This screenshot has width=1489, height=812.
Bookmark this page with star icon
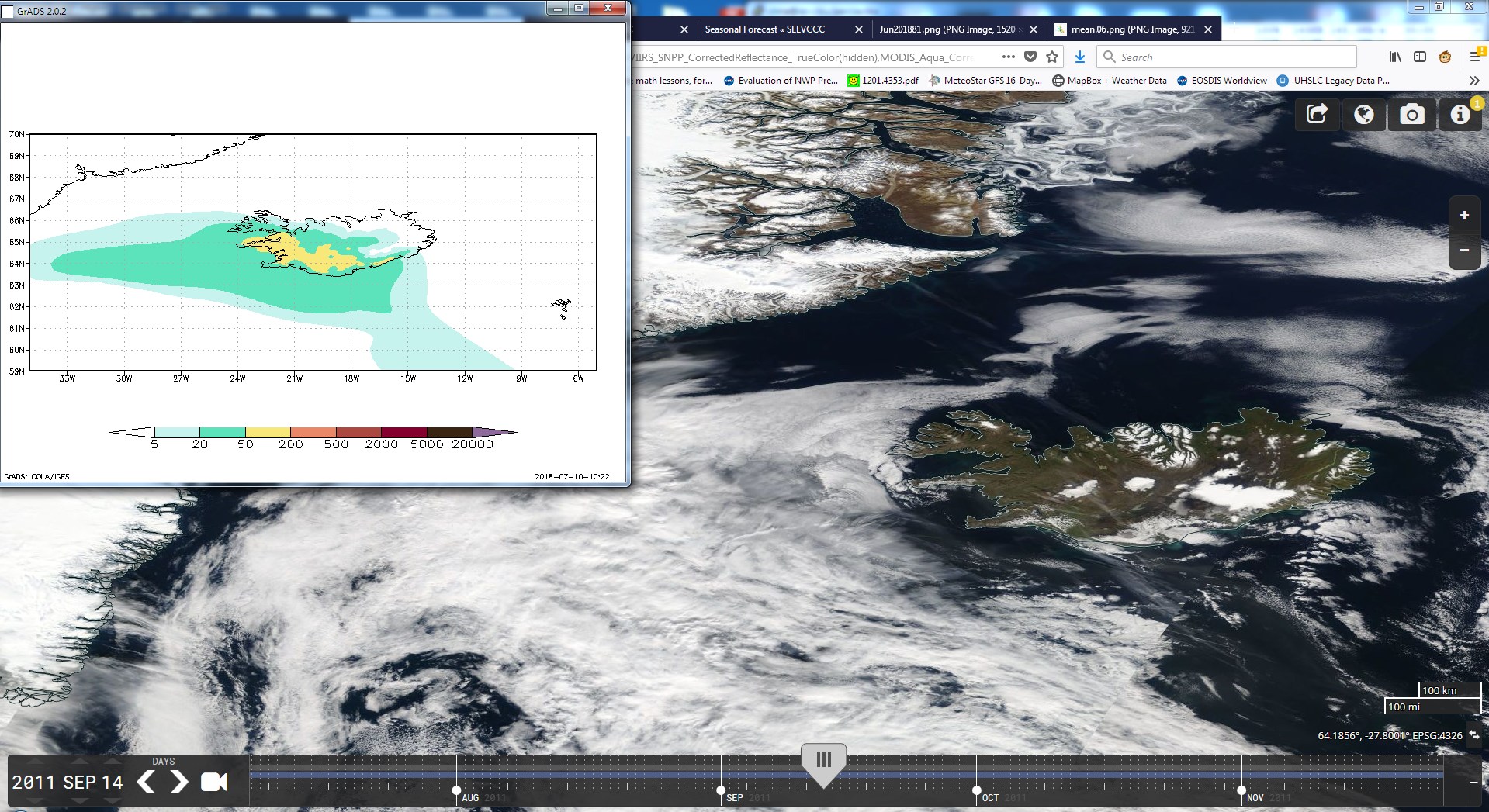[x=1052, y=57]
